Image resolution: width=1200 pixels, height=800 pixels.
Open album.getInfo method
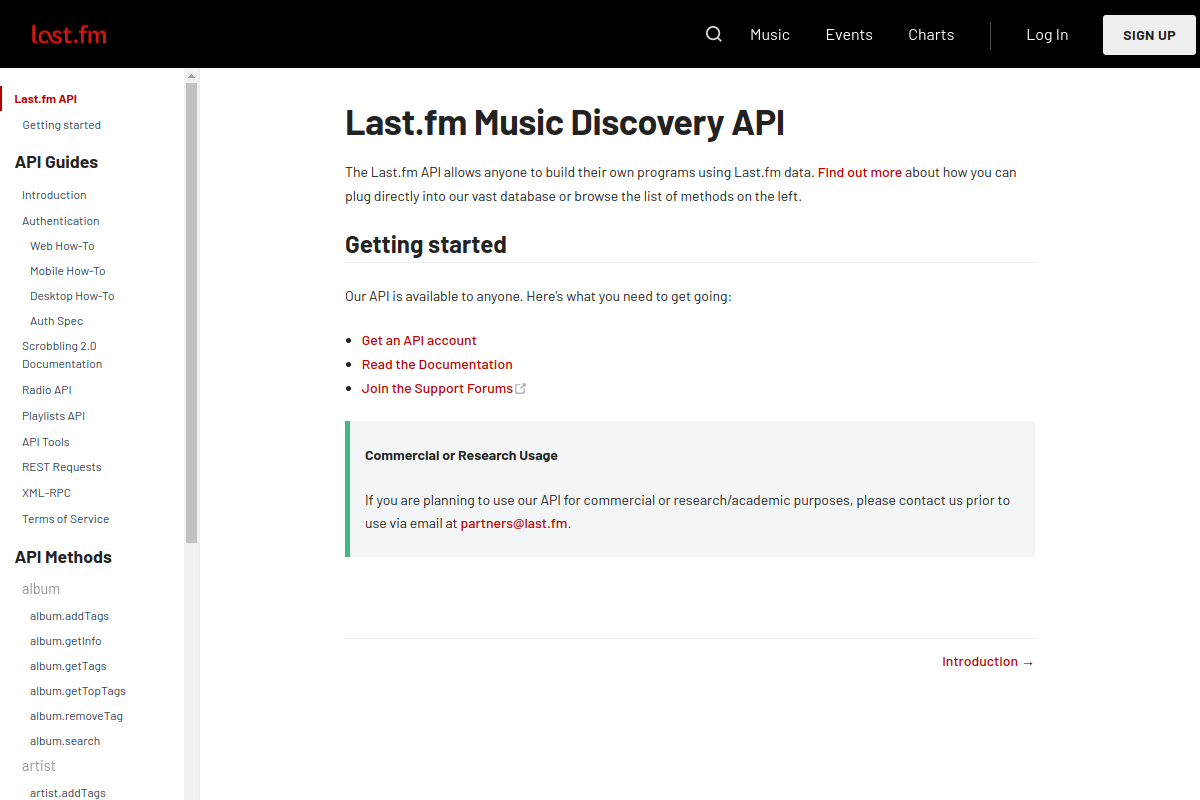[x=65, y=641]
